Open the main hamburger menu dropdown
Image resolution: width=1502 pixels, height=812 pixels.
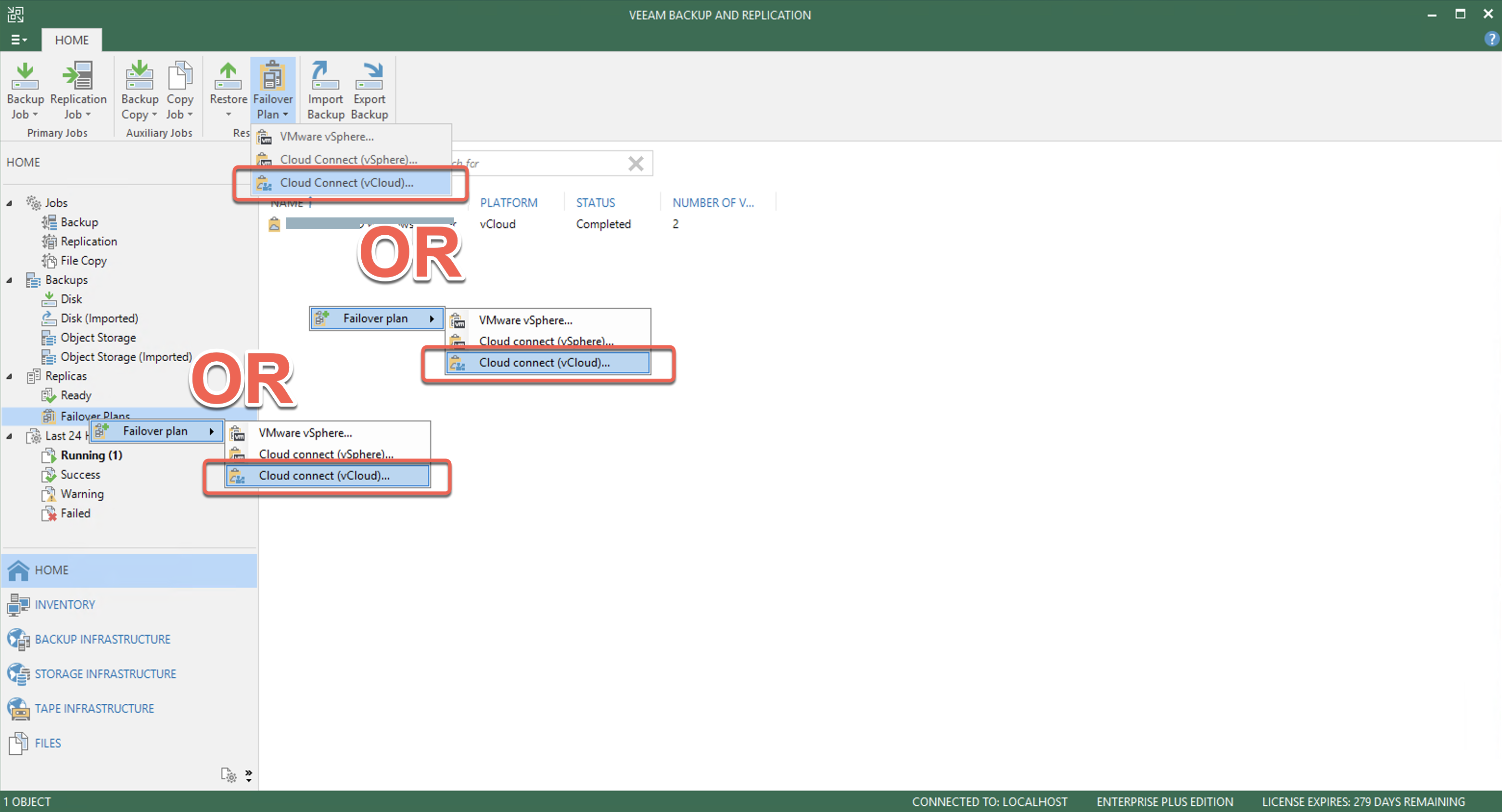tap(18, 39)
